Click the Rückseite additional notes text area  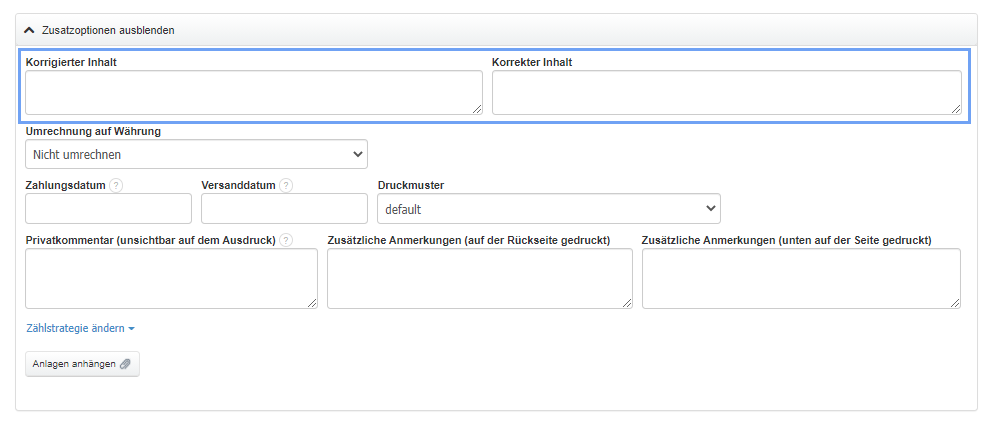point(479,278)
